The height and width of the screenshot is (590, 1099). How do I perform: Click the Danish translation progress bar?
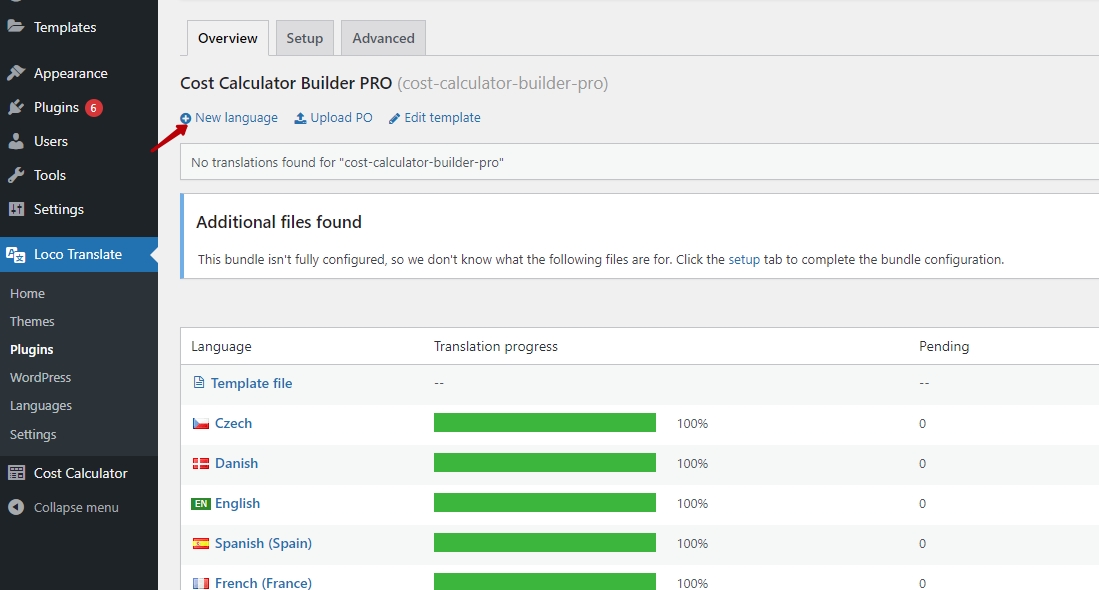click(545, 462)
